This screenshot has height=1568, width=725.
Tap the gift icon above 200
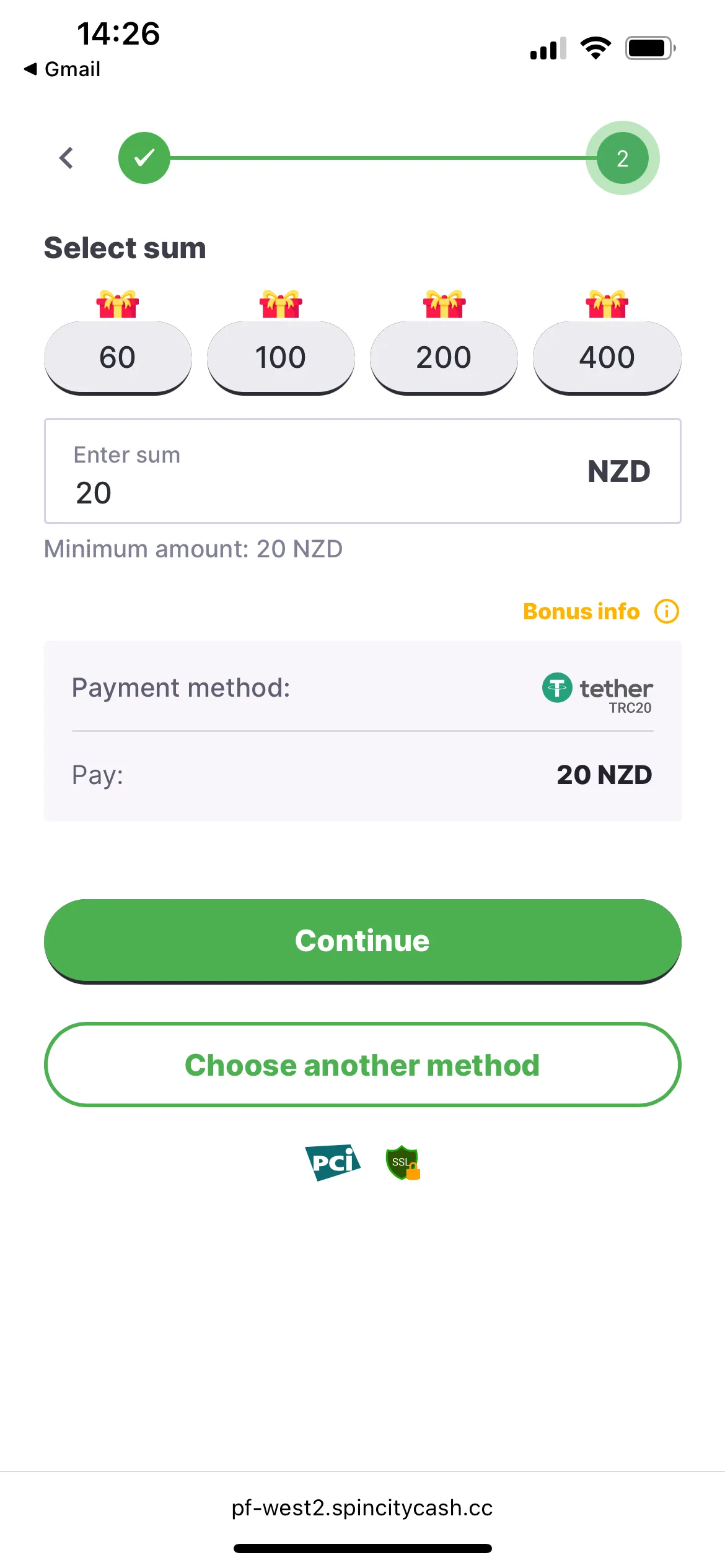coord(444,304)
